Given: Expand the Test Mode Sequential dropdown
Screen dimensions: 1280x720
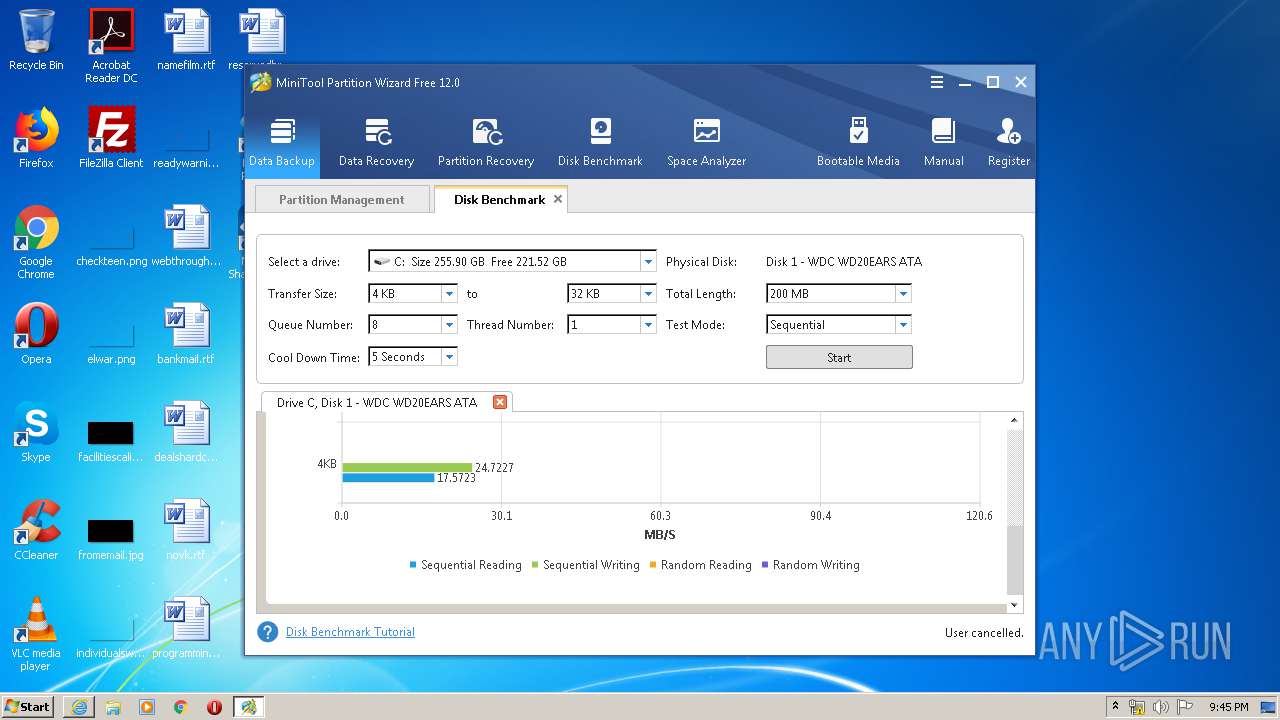Looking at the screenshot, I should [x=903, y=325].
